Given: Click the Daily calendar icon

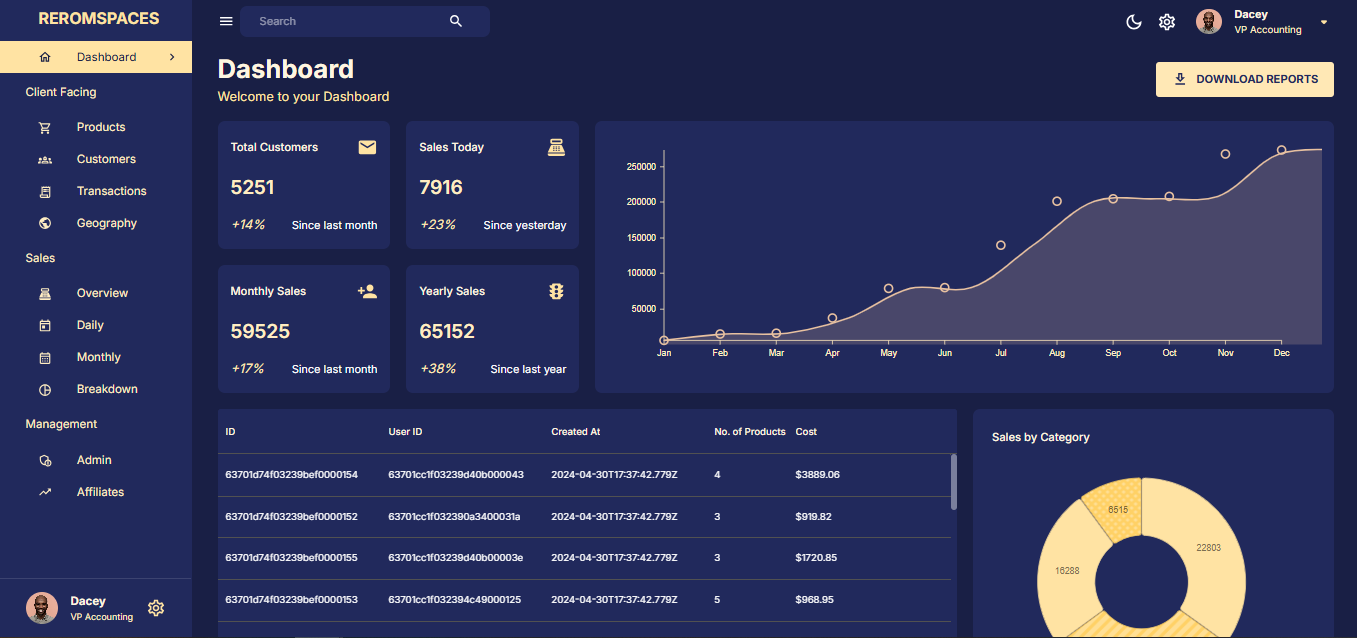Looking at the screenshot, I should (x=45, y=325).
